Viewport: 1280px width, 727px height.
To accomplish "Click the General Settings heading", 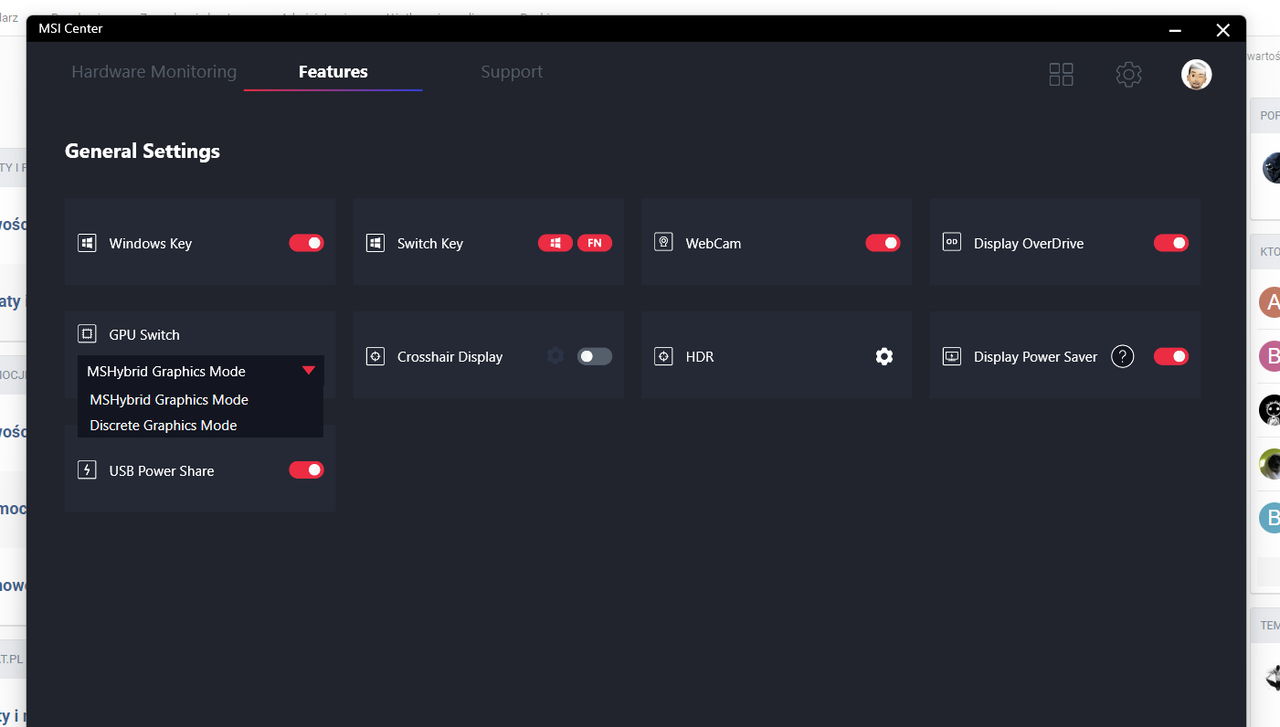I will [142, 151].
